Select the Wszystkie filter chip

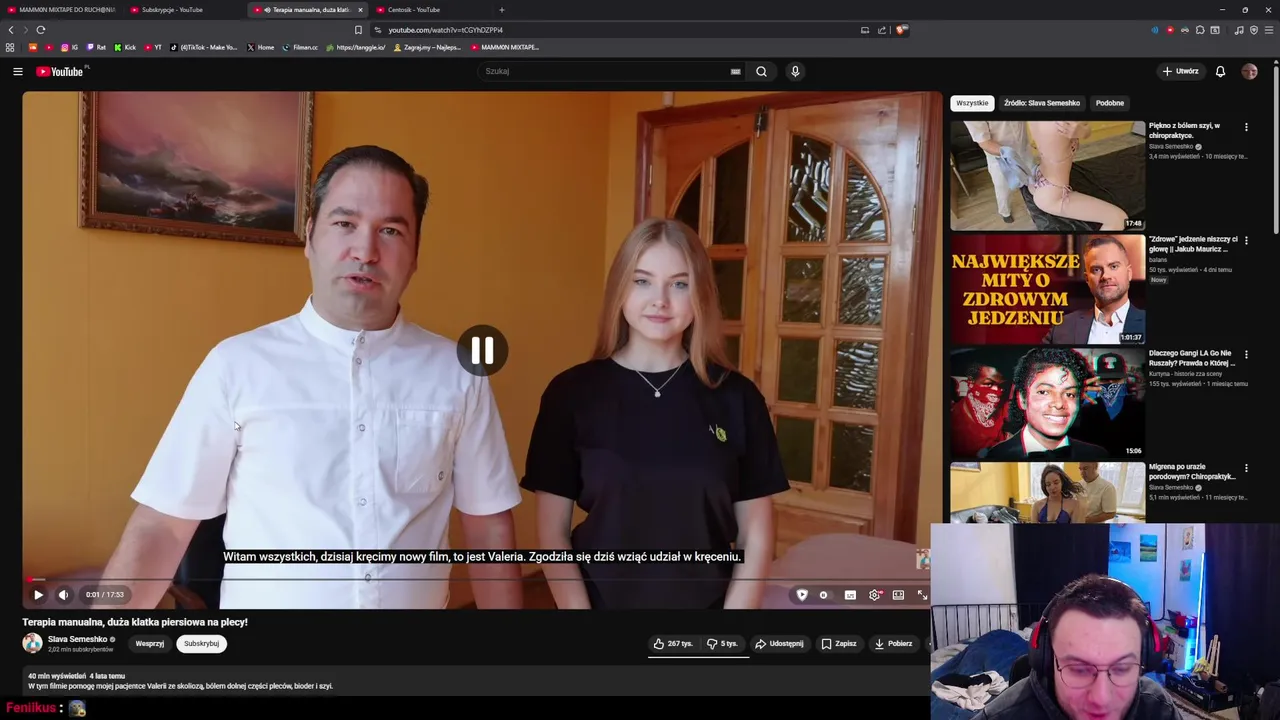coord(972,103)
